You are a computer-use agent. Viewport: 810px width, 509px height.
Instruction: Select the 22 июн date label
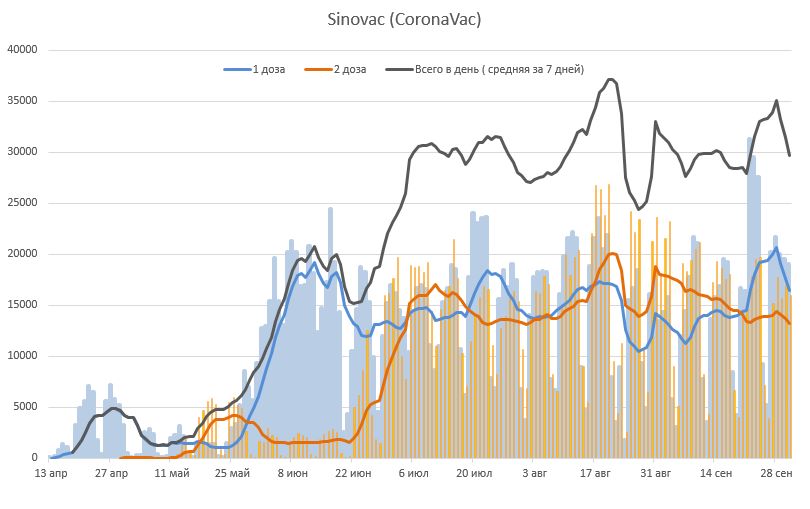coord(353,473)
